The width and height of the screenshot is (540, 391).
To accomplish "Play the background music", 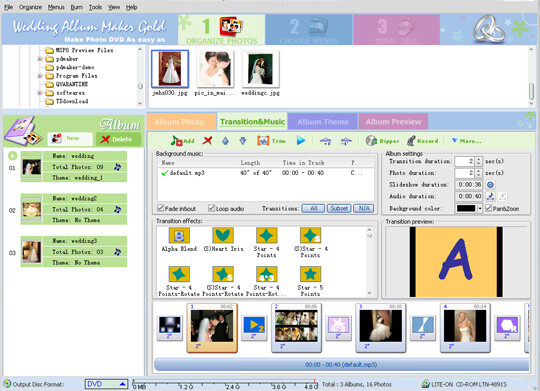I will pyautogui.click(x=301, y=140).
